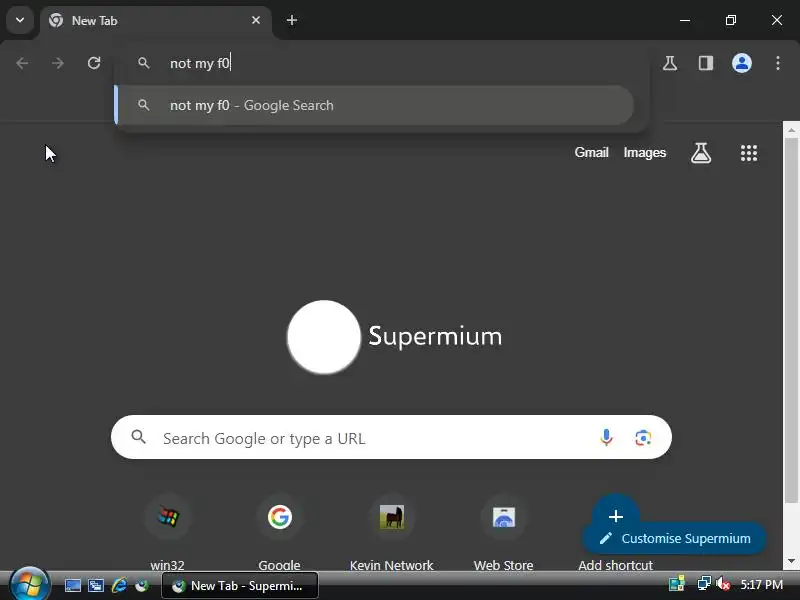Select 'New Tab - Supermi...' taskbar button
Viewport: 800px width, 600px height.
240,586
